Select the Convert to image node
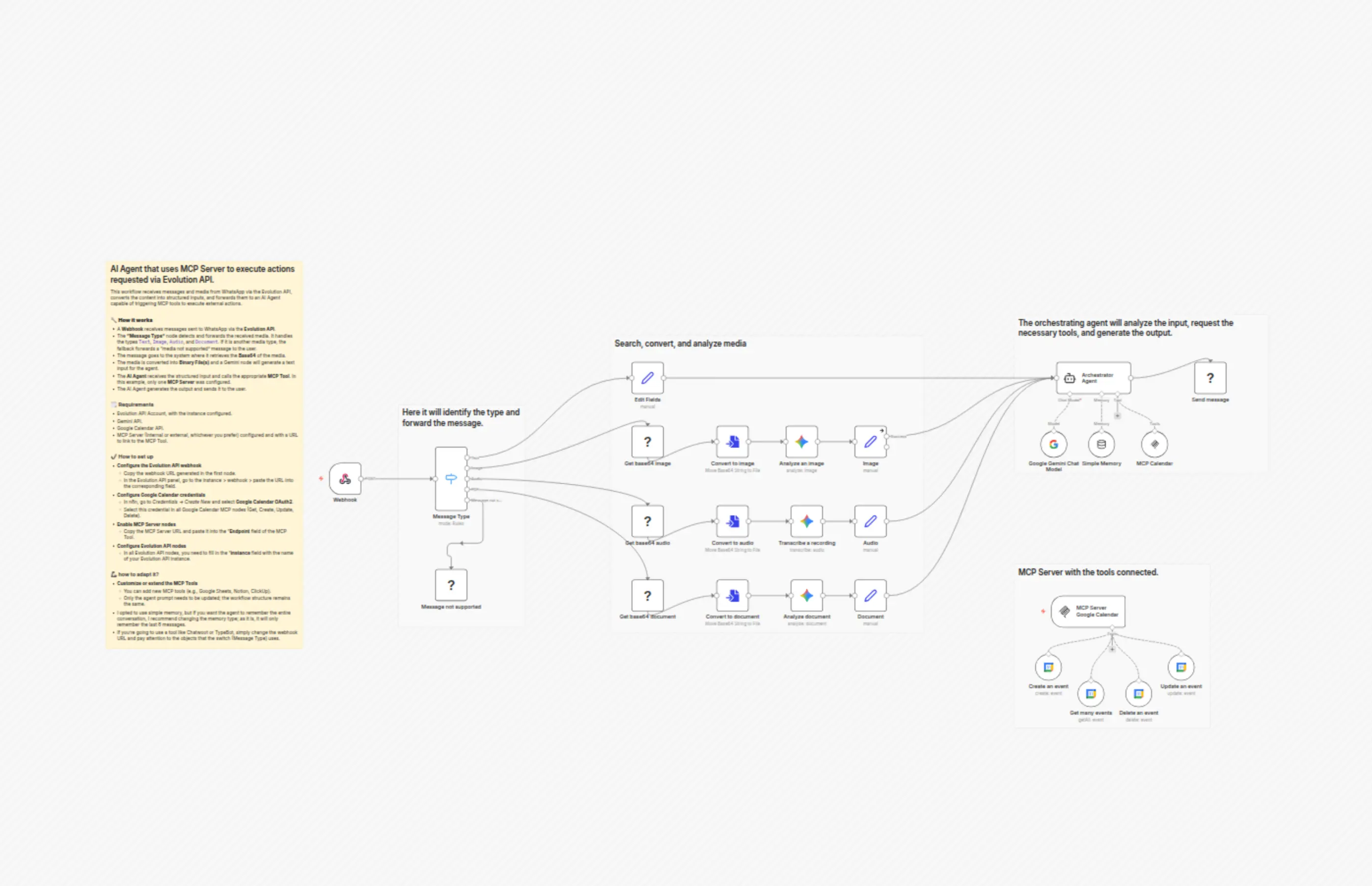1372x886 pixels. click(x=732, y=442)
